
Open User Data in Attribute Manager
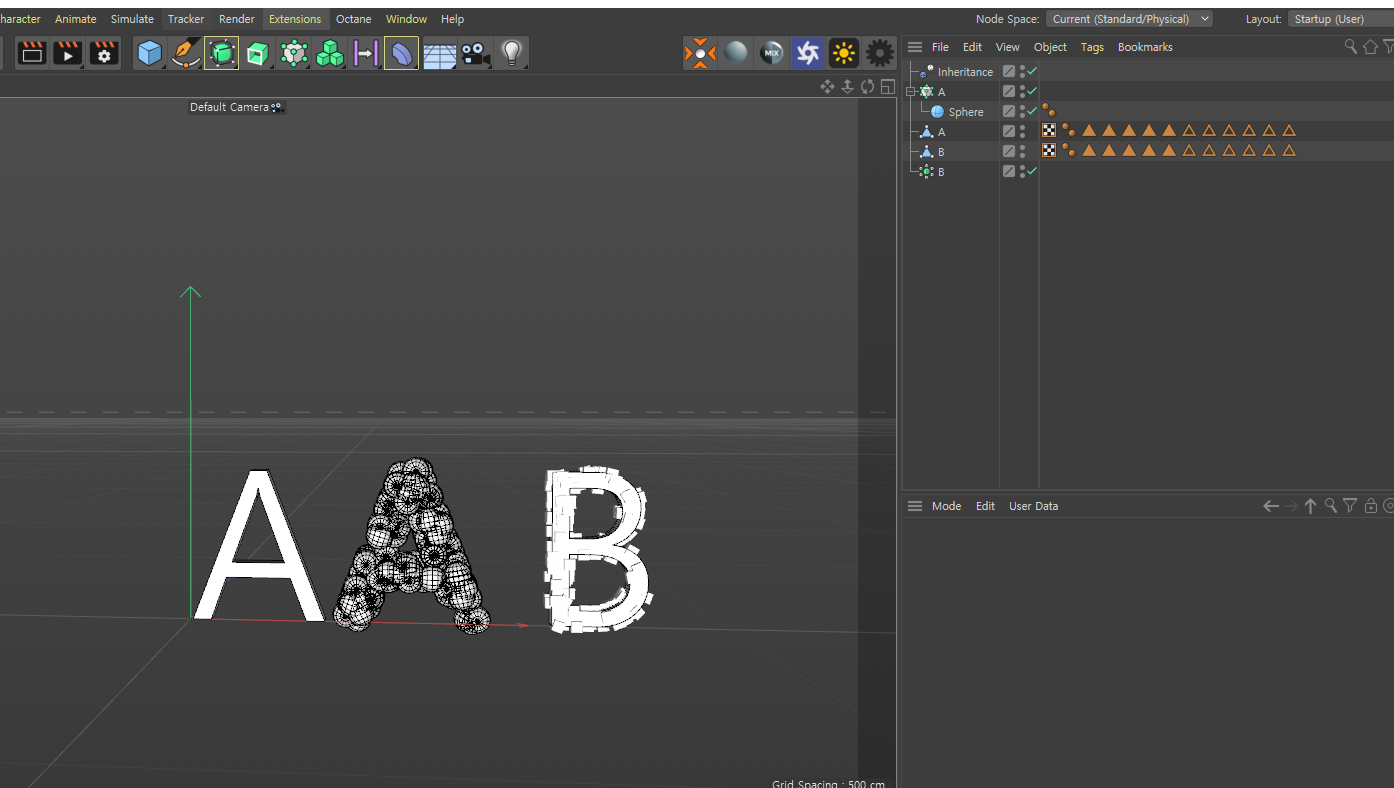point(1033,506)
